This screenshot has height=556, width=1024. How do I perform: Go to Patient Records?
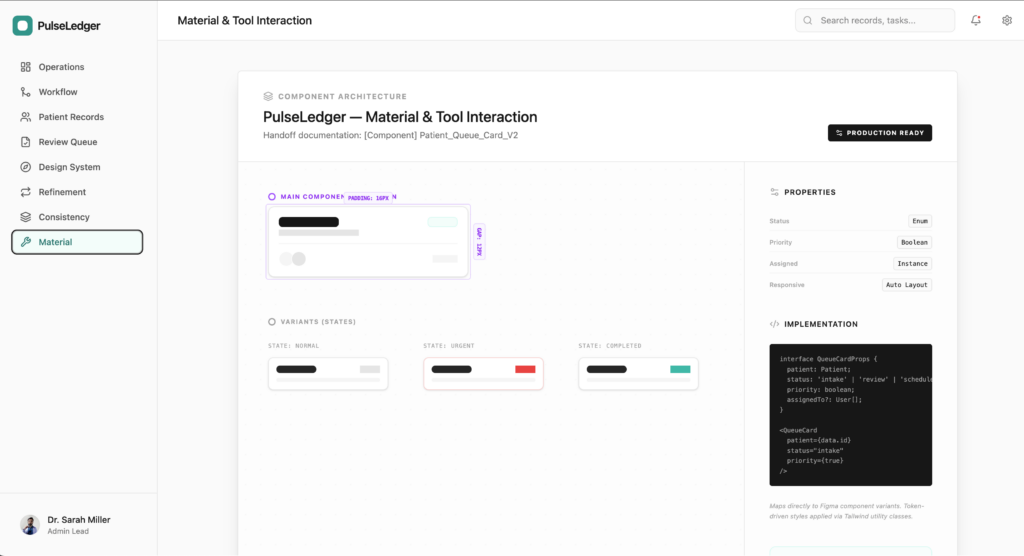(77, 117)
